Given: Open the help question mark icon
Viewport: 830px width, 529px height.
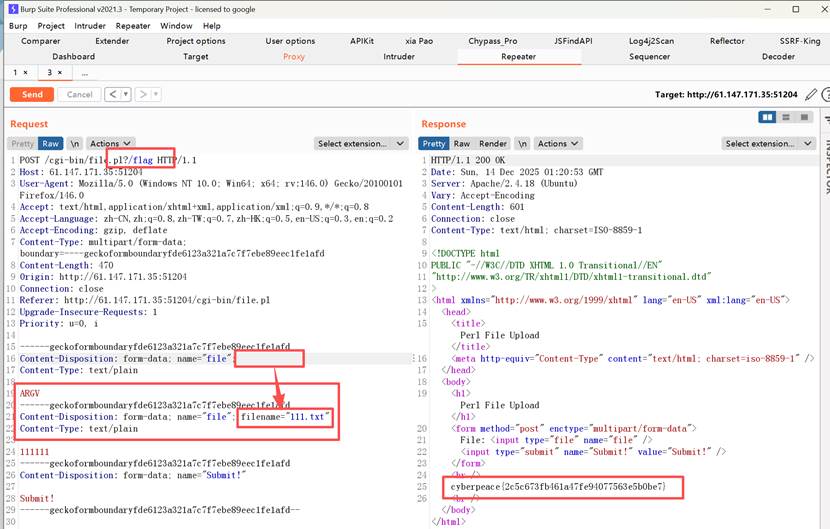Looking at the screenshot, I should pyautogui.click(x=826, y=95).
